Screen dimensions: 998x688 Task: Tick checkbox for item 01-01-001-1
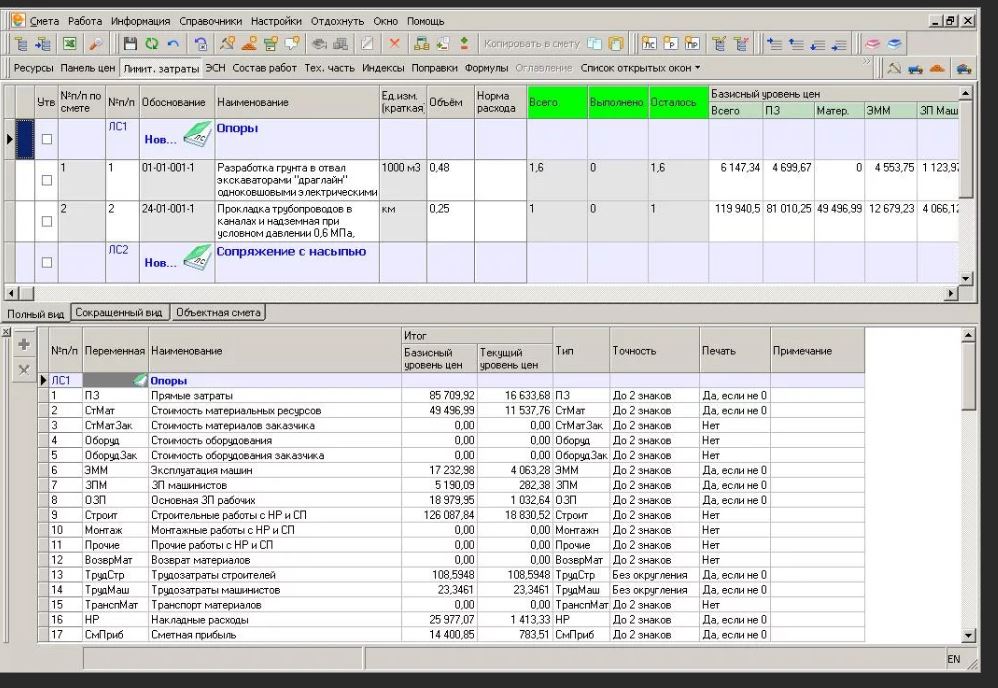pos(47,180)
